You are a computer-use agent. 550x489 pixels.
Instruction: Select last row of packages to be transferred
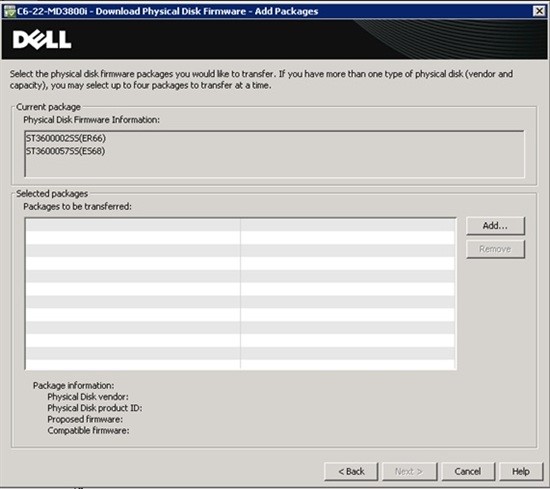tap(241, 364)
